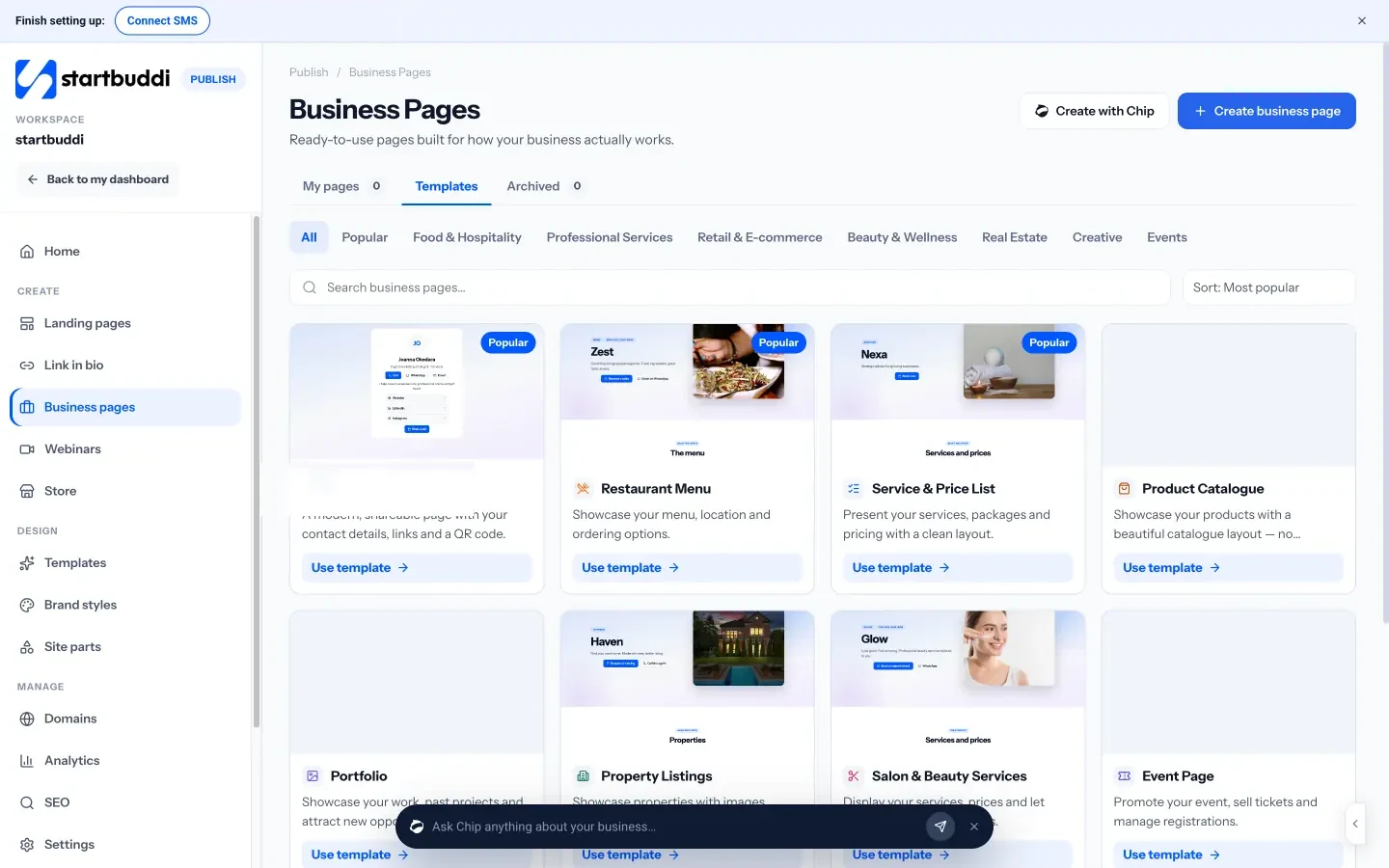Filter by Professional Services
The height and width of the screenshot is (868, 1389).
[x=610, y=237]
